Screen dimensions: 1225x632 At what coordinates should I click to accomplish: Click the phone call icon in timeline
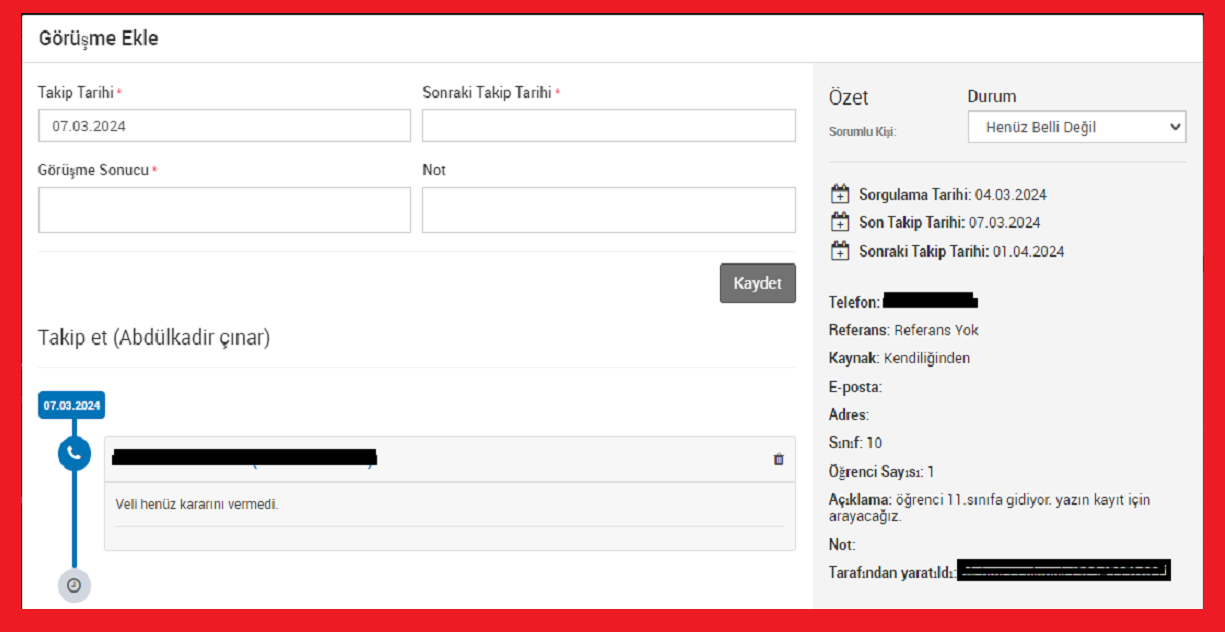(74, 453)
